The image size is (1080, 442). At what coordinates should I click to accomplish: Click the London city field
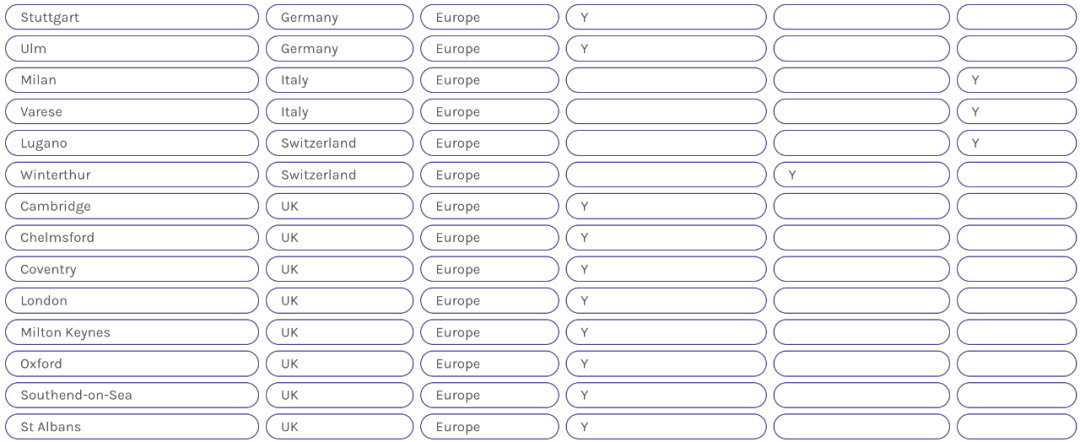pyautogui.click(x=132, y=301)
